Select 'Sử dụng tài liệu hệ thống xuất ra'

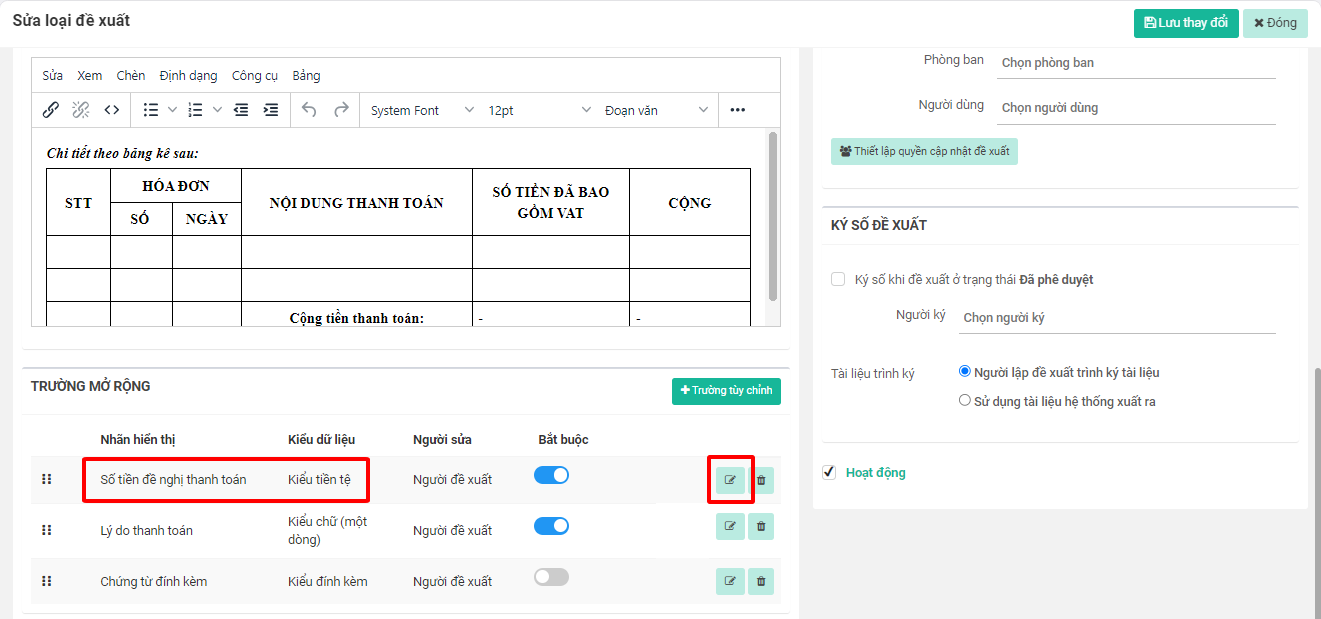(x=965, y=401)
